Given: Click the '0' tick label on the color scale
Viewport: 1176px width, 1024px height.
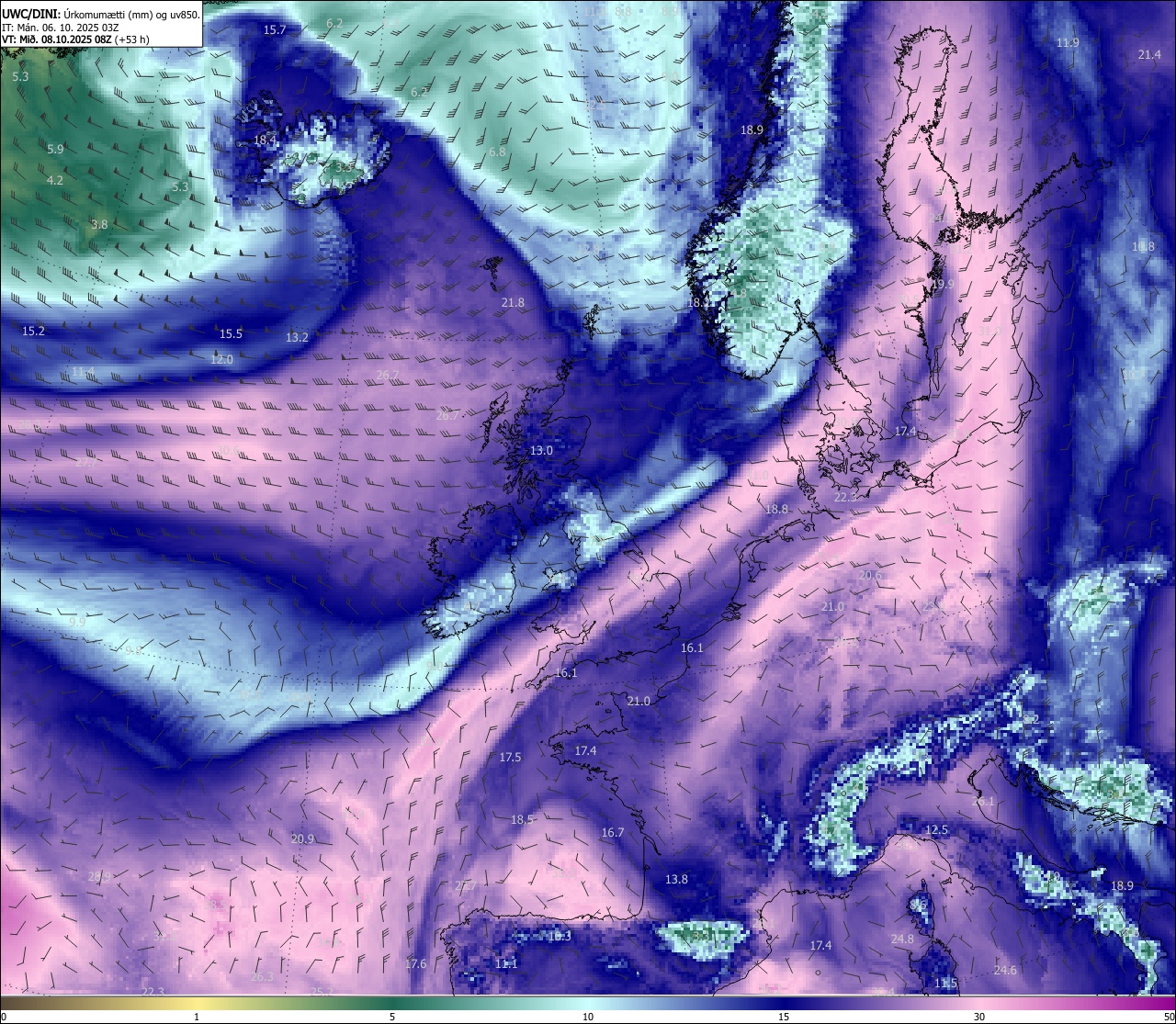Looking at the screenshot, I should [5, 1017].
